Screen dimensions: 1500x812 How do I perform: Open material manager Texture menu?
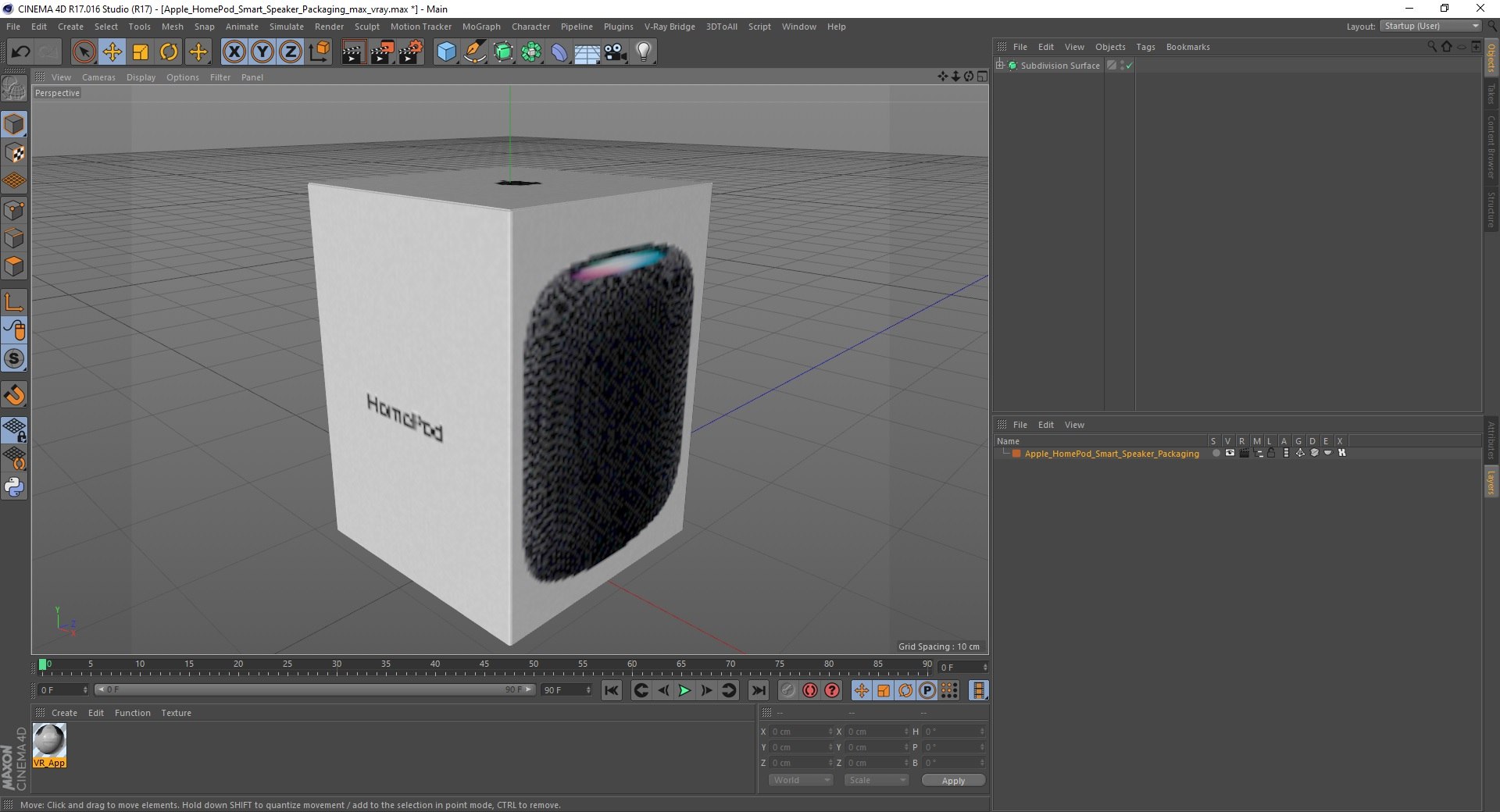[176, 713]
